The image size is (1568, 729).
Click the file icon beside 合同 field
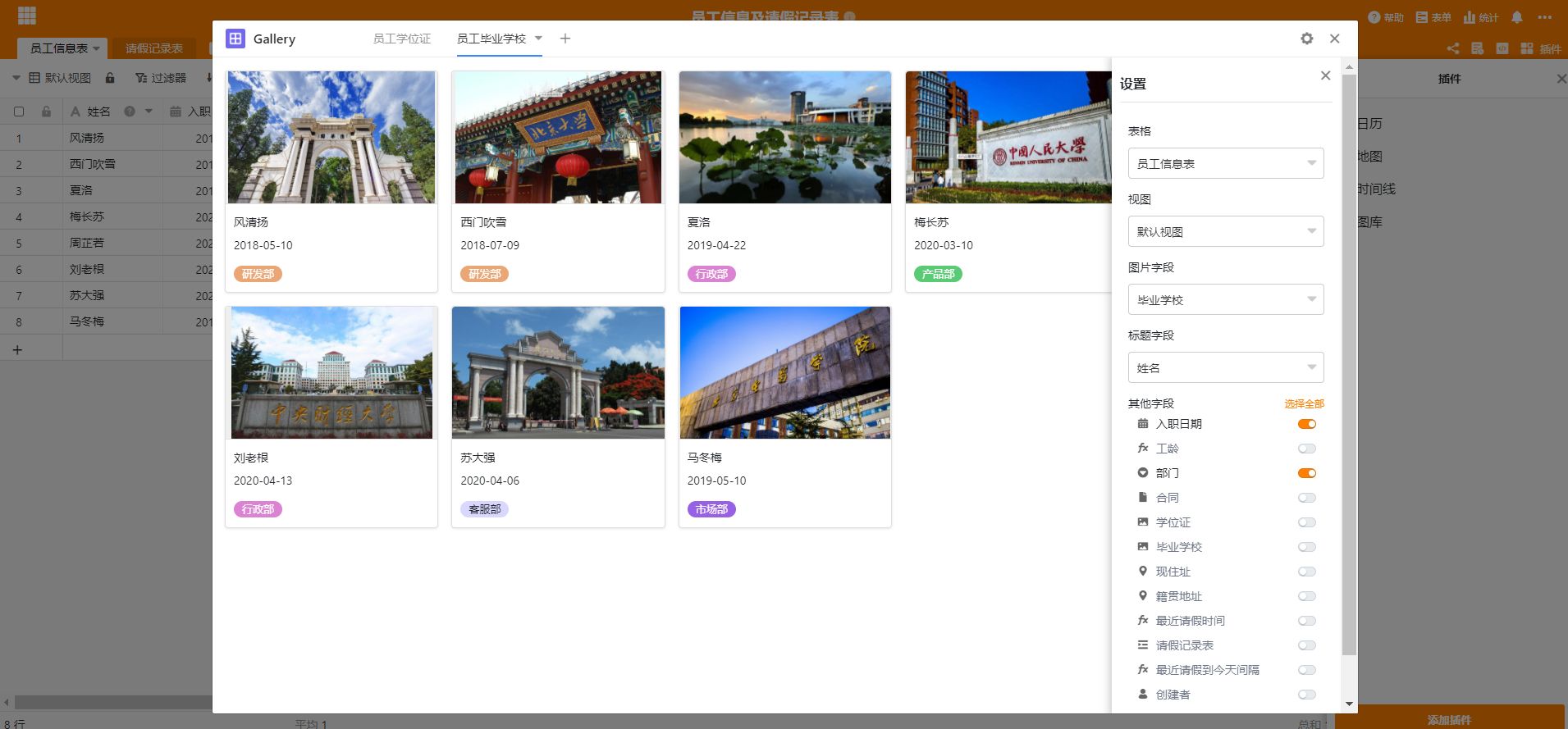[1143, 498]
